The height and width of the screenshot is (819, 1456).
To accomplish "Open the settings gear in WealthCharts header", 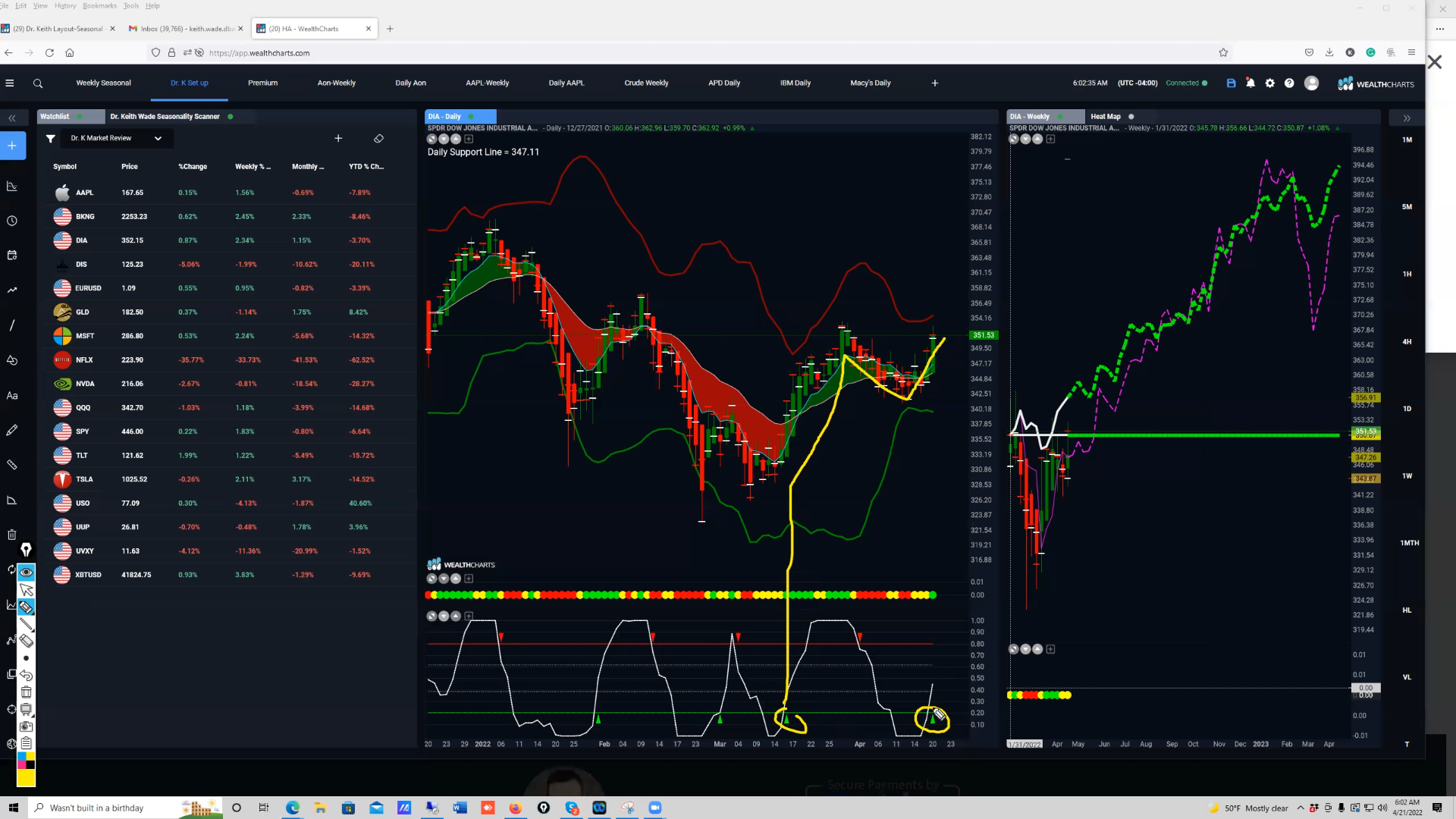I will pyautogui.click(x=1270, y=83).
